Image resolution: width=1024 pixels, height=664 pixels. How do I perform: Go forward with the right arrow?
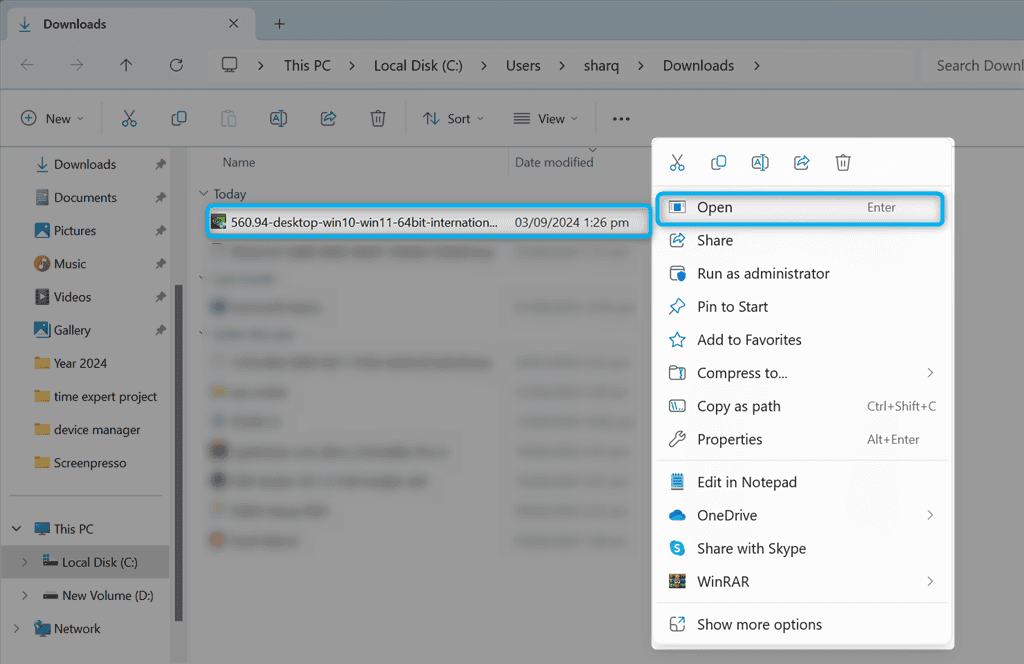coord(76,65)
